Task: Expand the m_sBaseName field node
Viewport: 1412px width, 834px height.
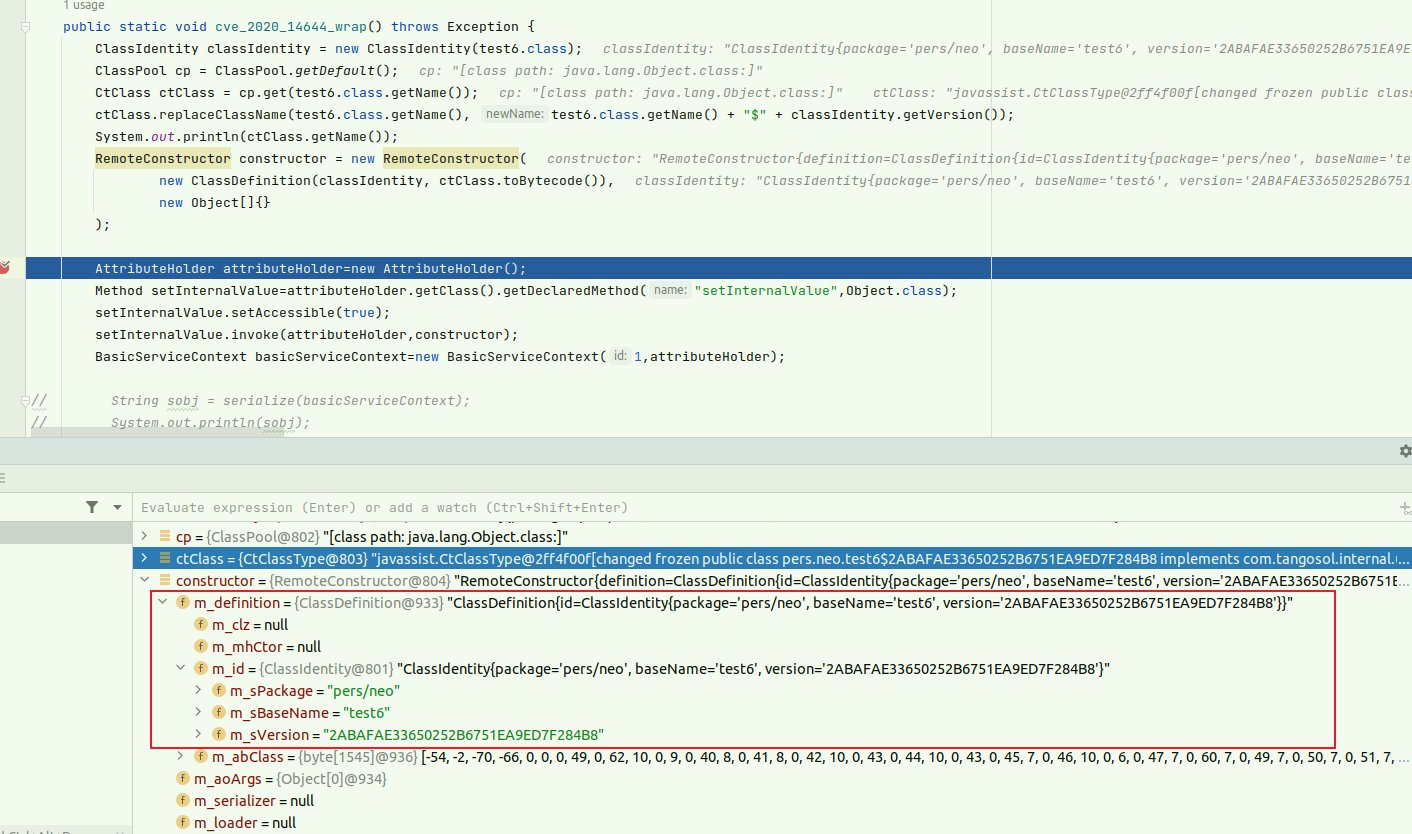Action: click(200, 712)
